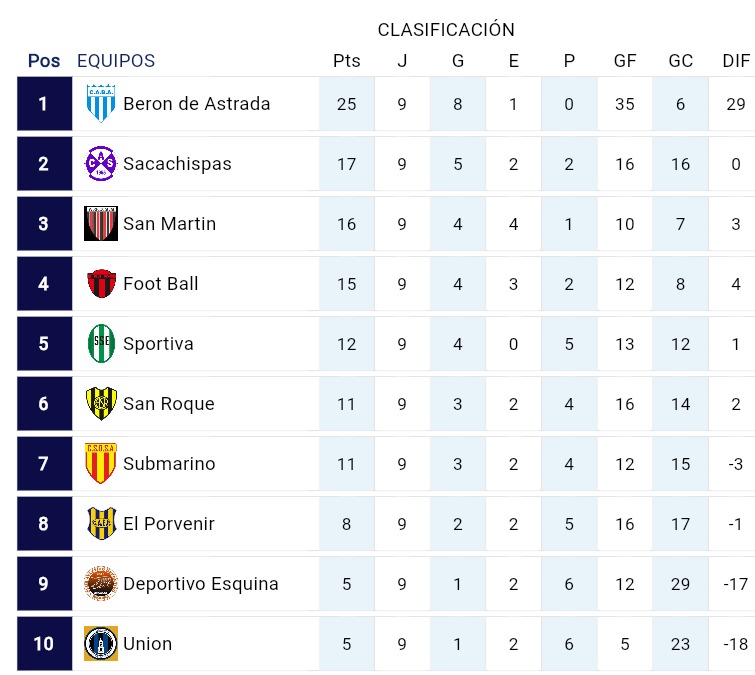The height and width of the screenshot is (675, 755).
Task: Sort by the Pts column header
Action: 347,61
